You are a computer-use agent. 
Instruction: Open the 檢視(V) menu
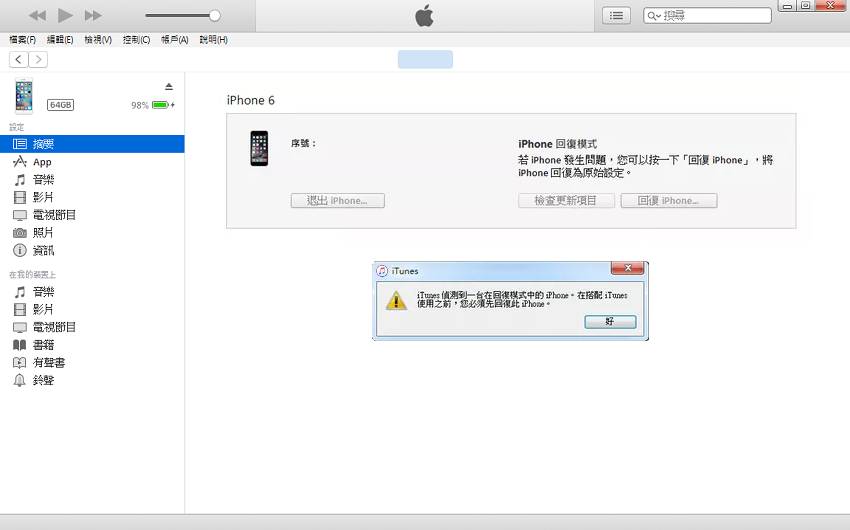tap(98, 40)
